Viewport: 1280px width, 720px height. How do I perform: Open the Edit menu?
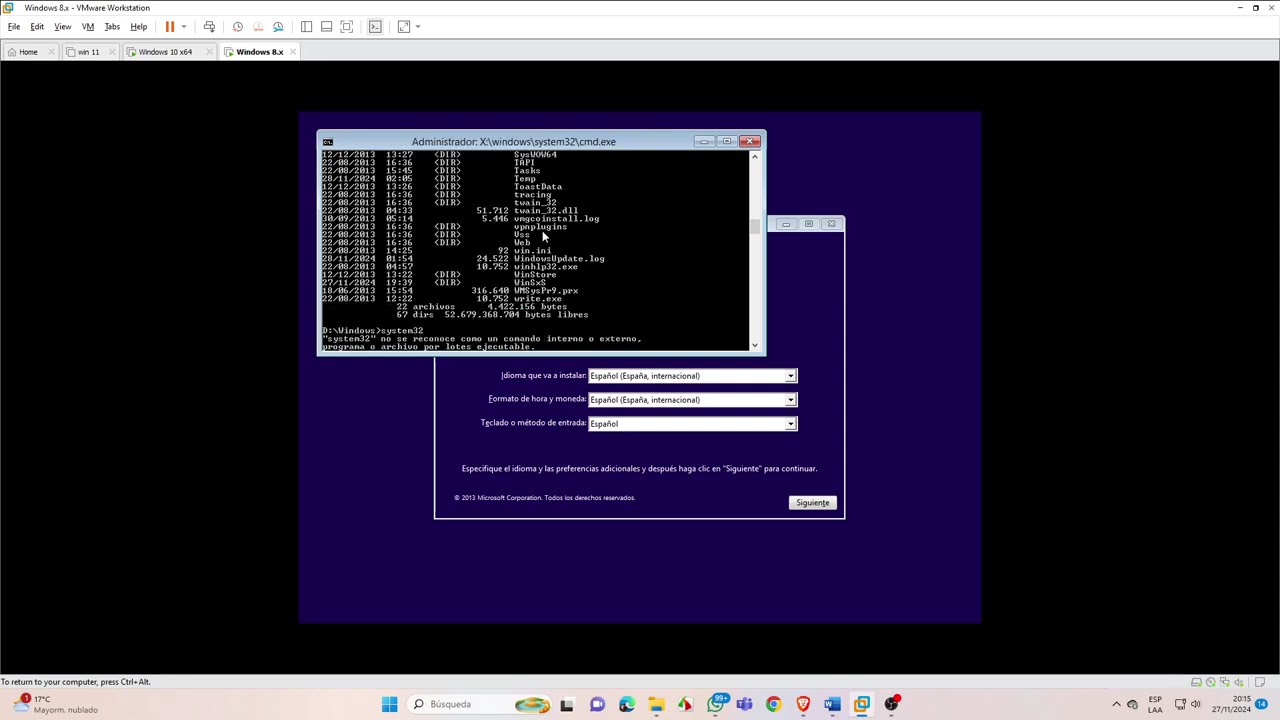click(x=37, y=27)
